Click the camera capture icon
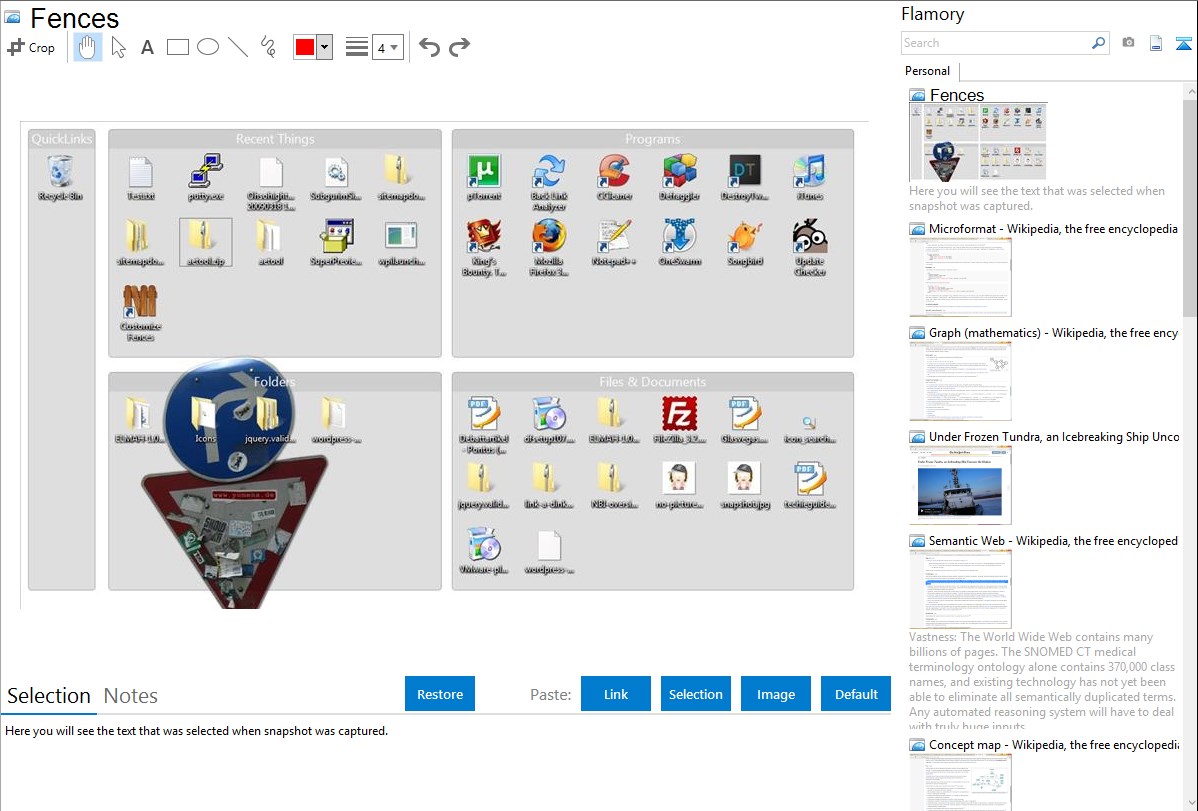The width and height of the screenshot is (1198, 811). coord(1128,43)
